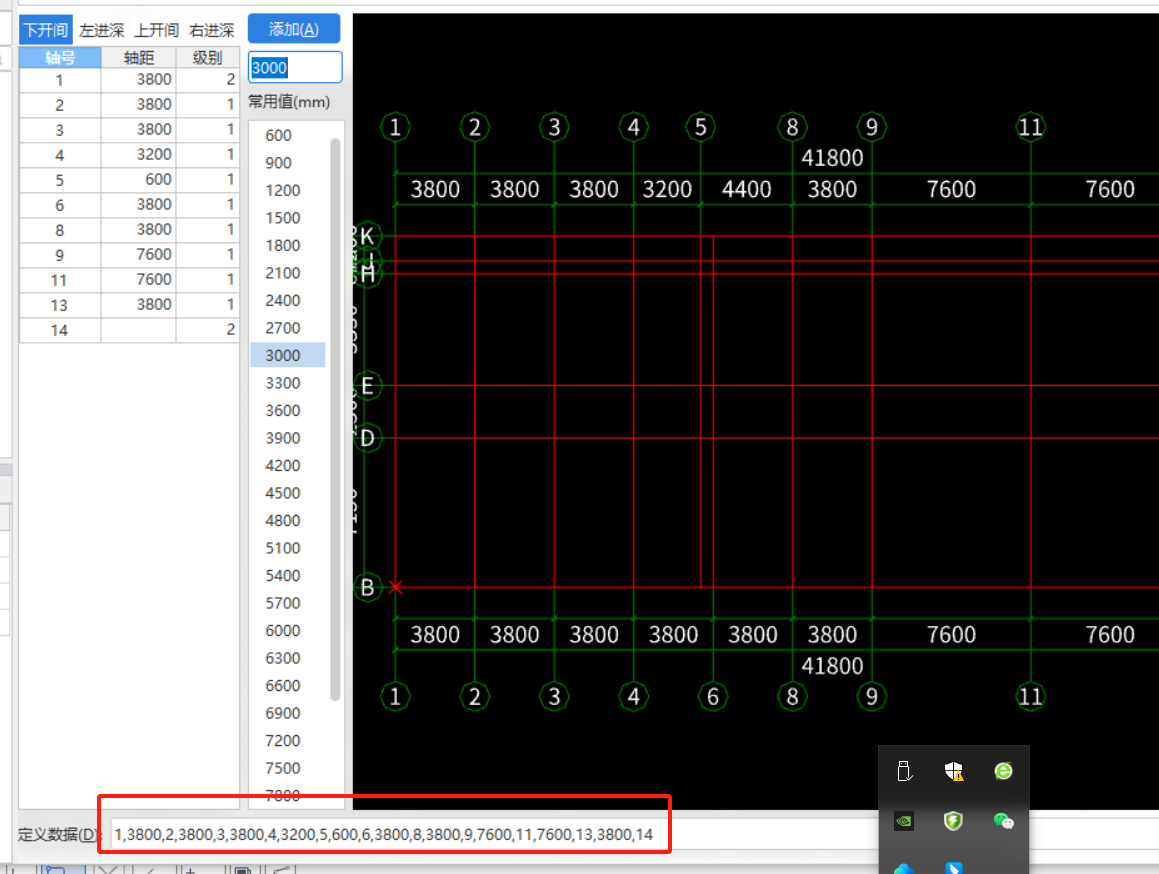1159x874 pixels.
Task: Switch to the 下开间 tab
Action: tap(46, 30)
